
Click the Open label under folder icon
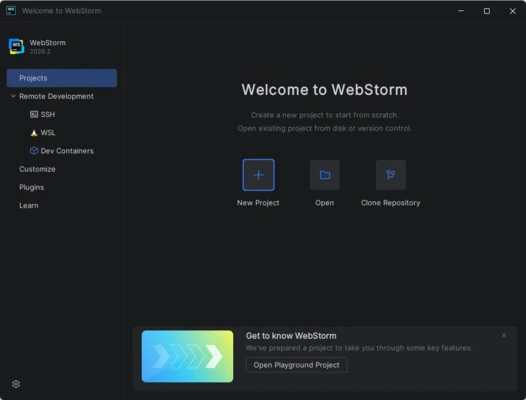click(x=324, y=203)
